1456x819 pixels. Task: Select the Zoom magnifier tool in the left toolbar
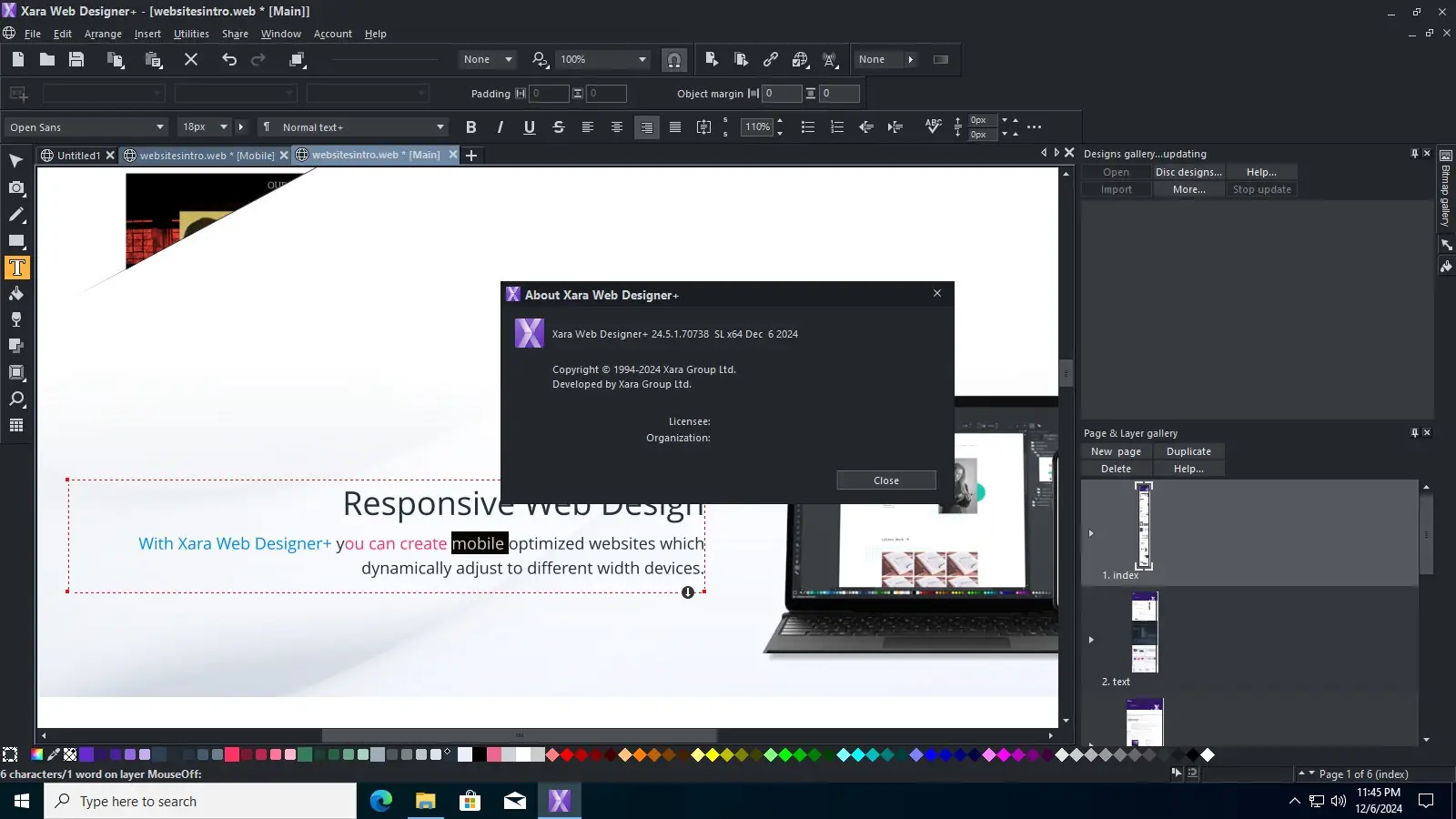16,399
